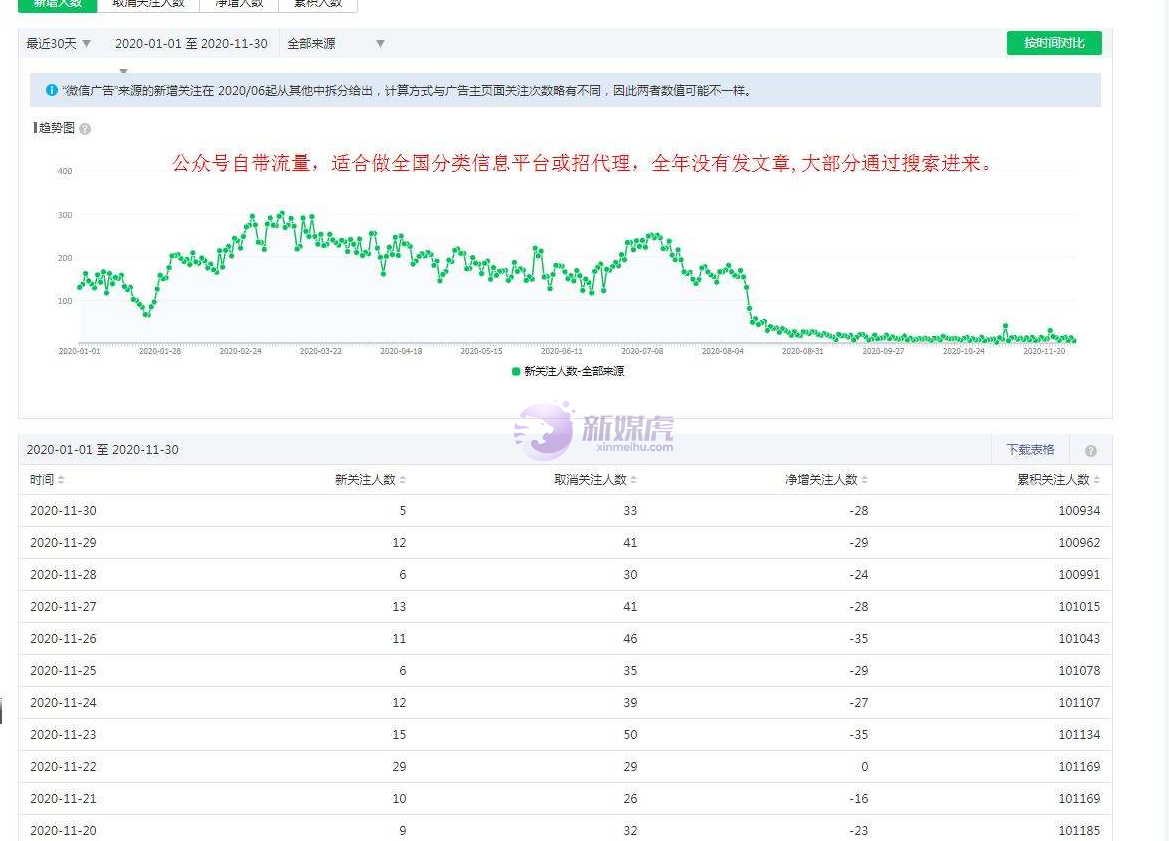Sort by 净增关注人数 column arrows
This screenshot has height=841, width=1169.
[865, 480]
